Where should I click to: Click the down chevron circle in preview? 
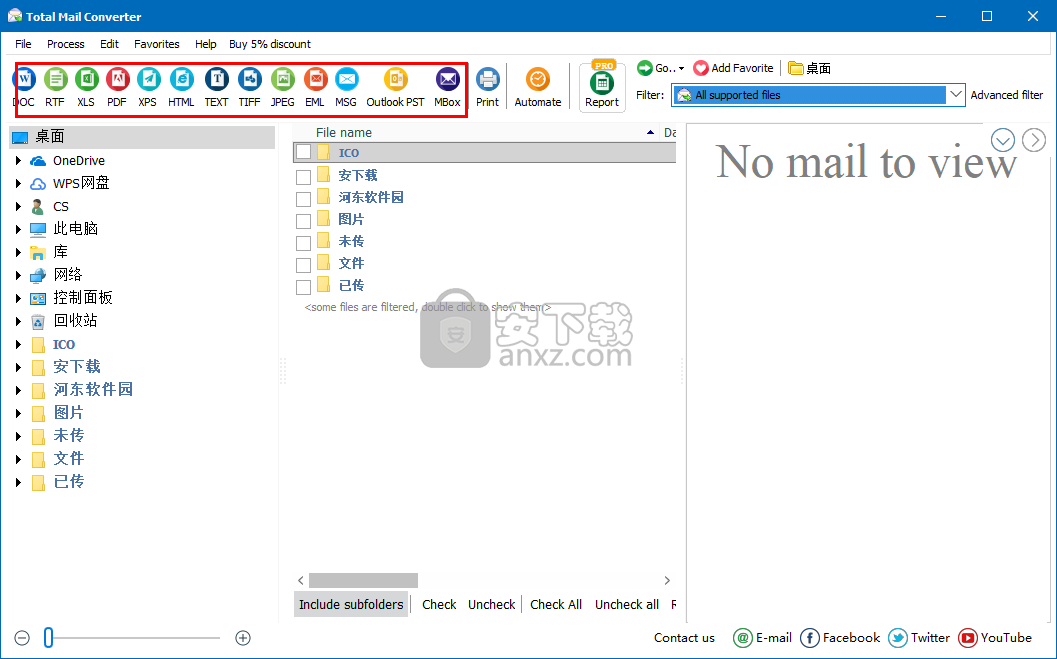1003,140
